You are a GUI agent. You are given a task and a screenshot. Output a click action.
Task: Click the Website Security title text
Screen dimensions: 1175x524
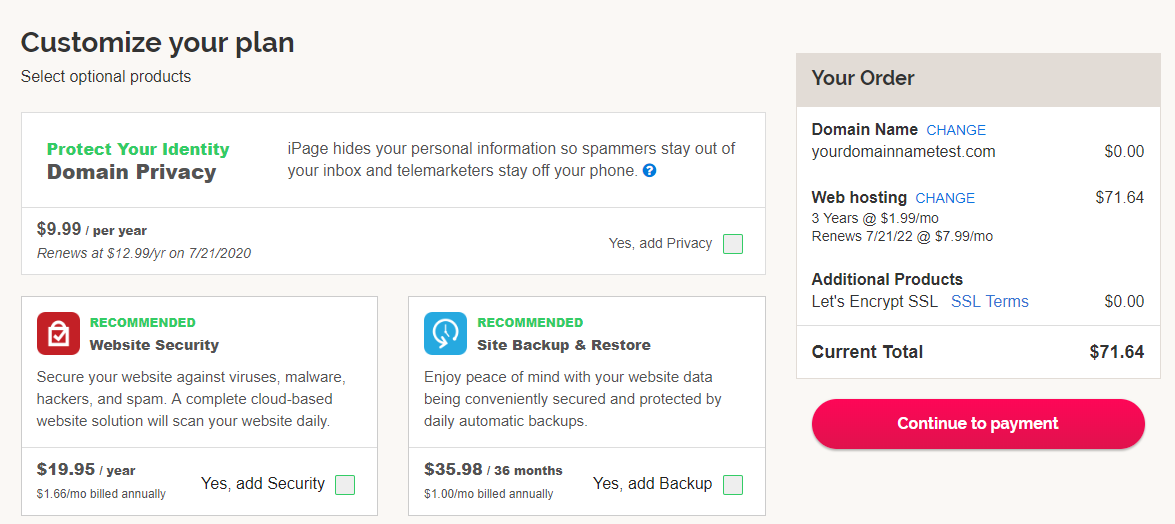tap(154, 346)
